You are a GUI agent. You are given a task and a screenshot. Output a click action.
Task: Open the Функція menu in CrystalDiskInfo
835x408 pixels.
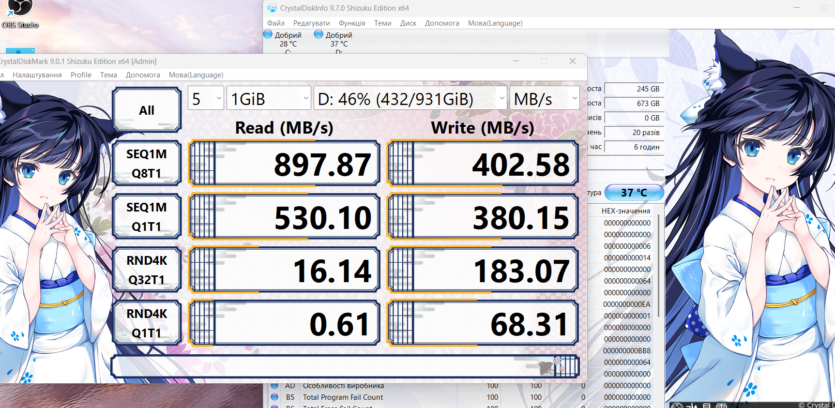(x=352, y=23)
